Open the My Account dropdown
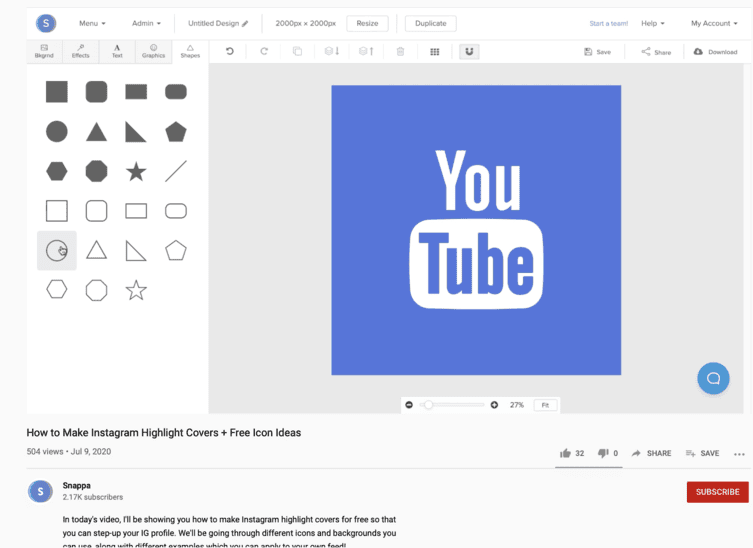Viewport: 753px width, 548px height. 714,23
